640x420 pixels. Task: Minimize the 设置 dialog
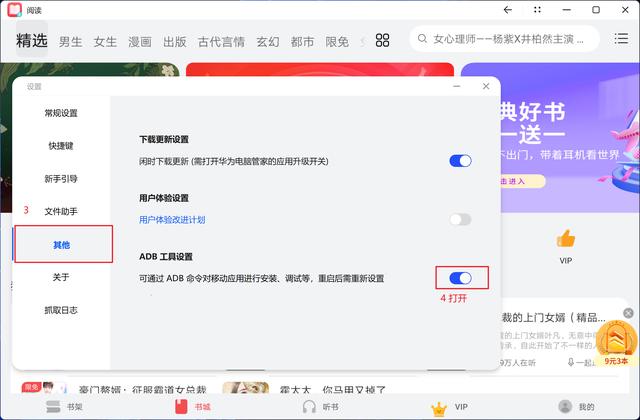click(457, 86)
